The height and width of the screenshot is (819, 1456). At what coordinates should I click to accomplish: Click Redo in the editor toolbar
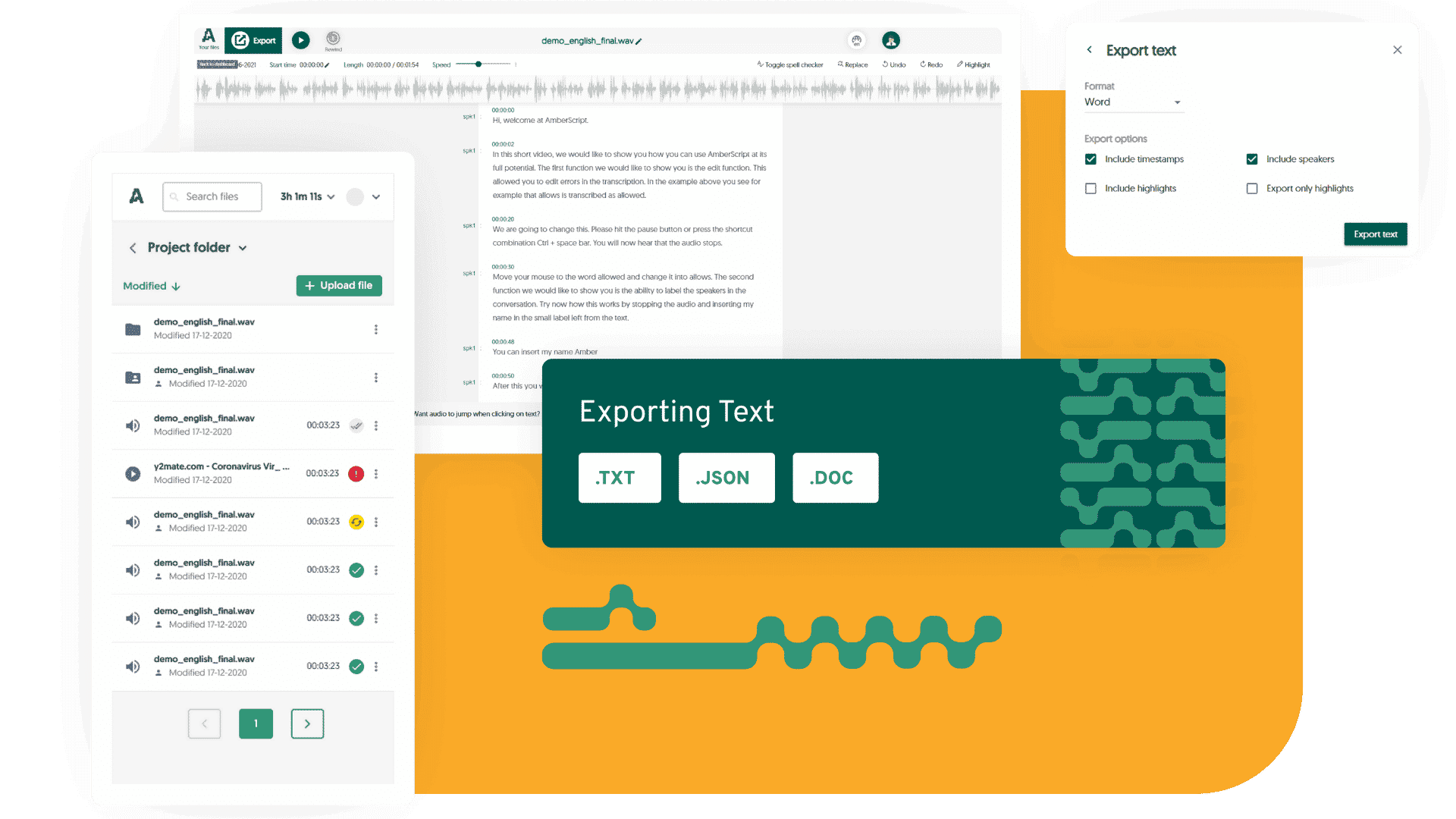pyautogui.click(x=931, y=64)
